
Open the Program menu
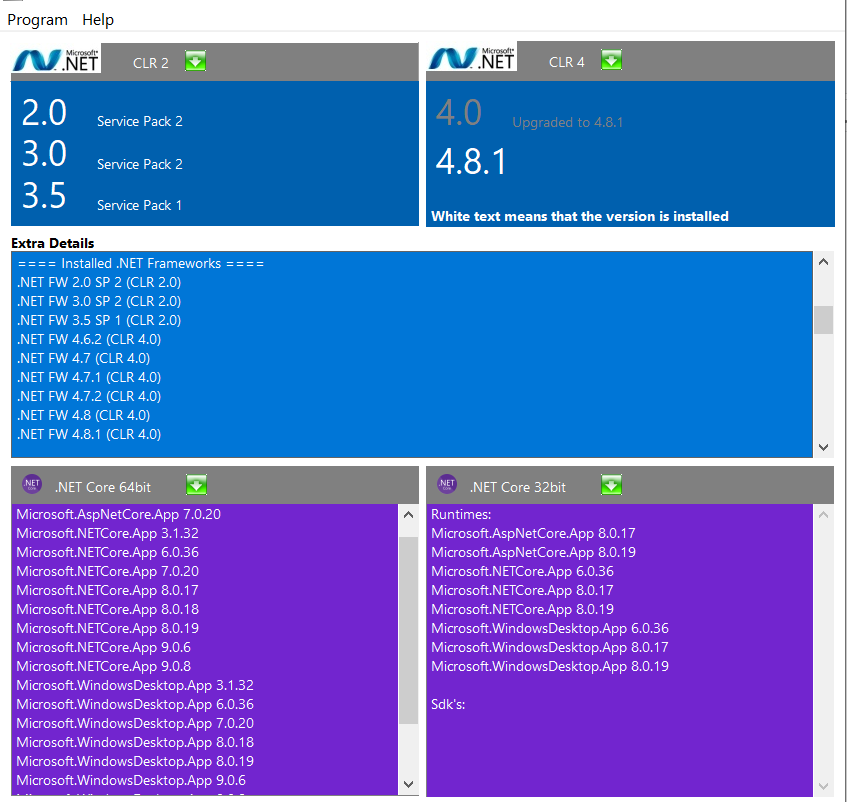click(37, 19)
